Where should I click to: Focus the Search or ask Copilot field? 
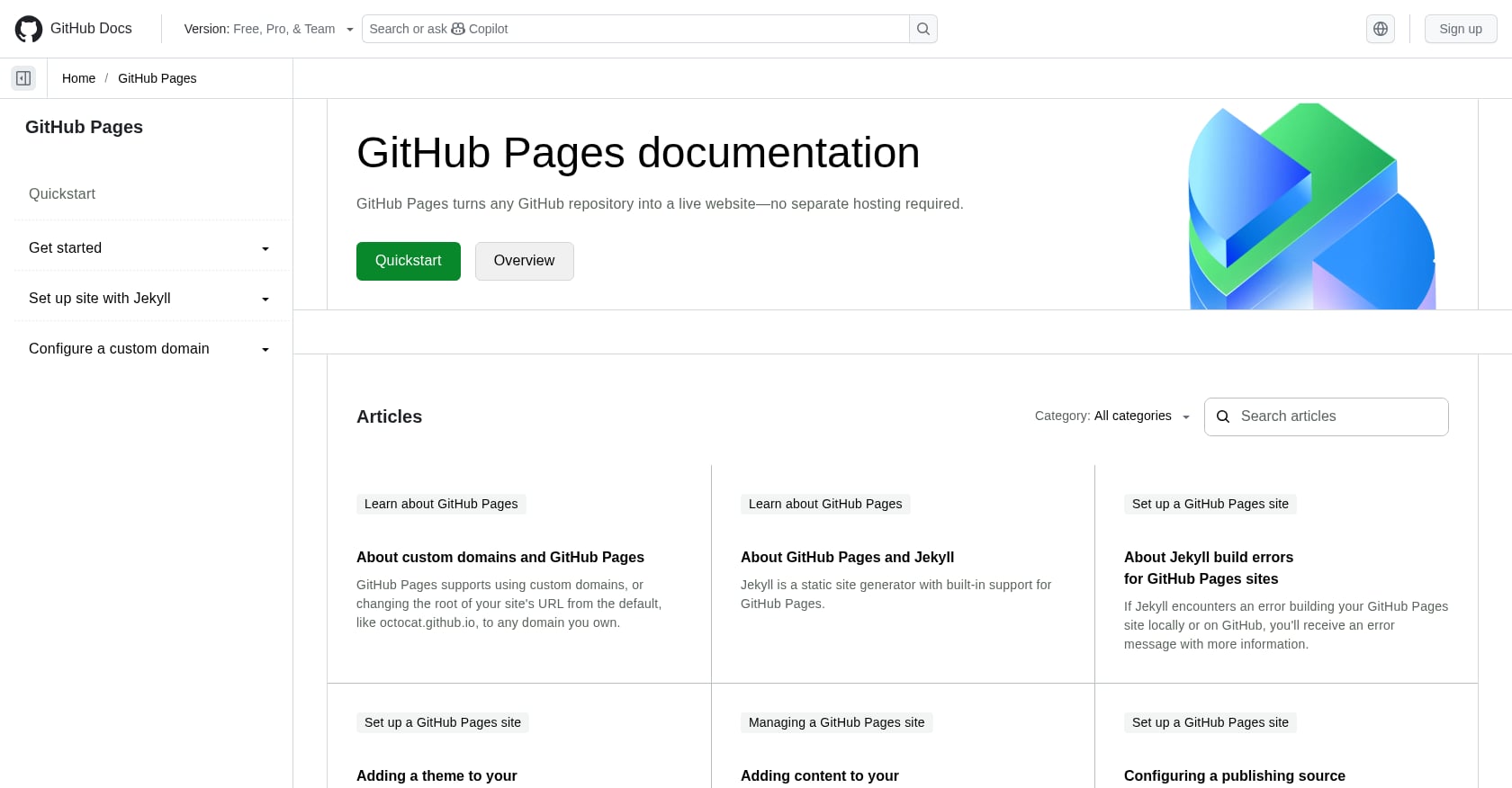pos(635,29)
